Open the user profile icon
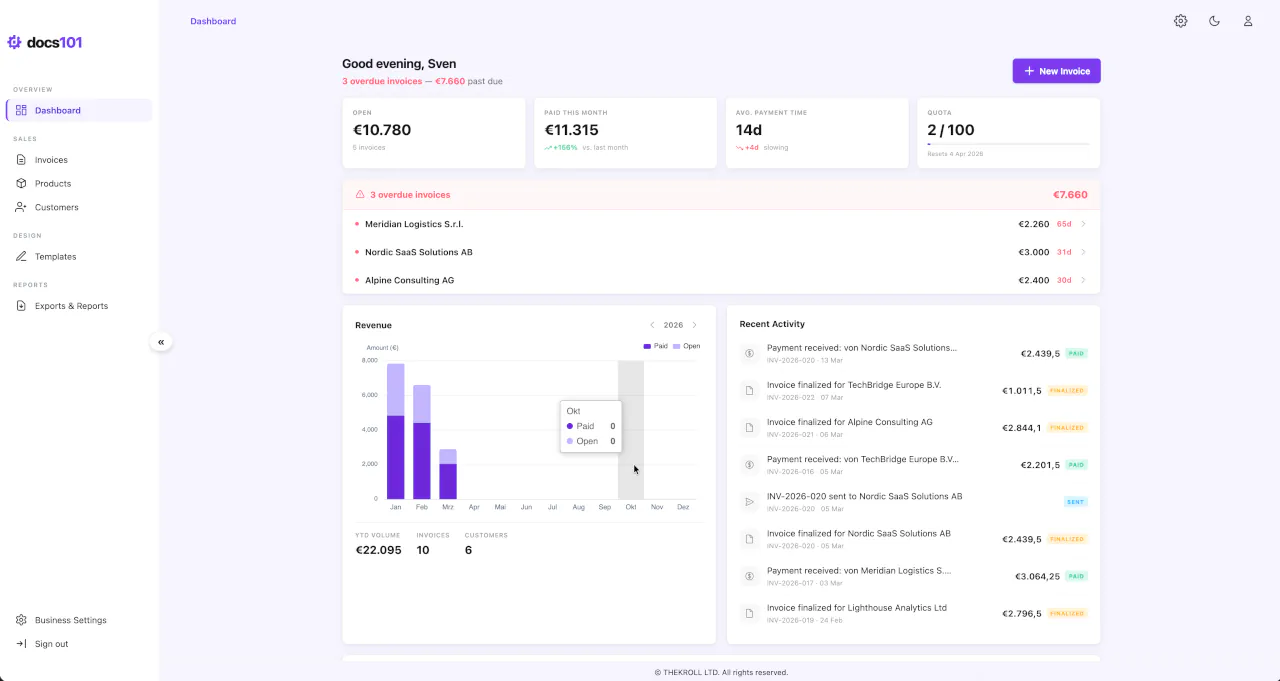The width and height of the screenshot is (1280, 681). point(1247,20)
